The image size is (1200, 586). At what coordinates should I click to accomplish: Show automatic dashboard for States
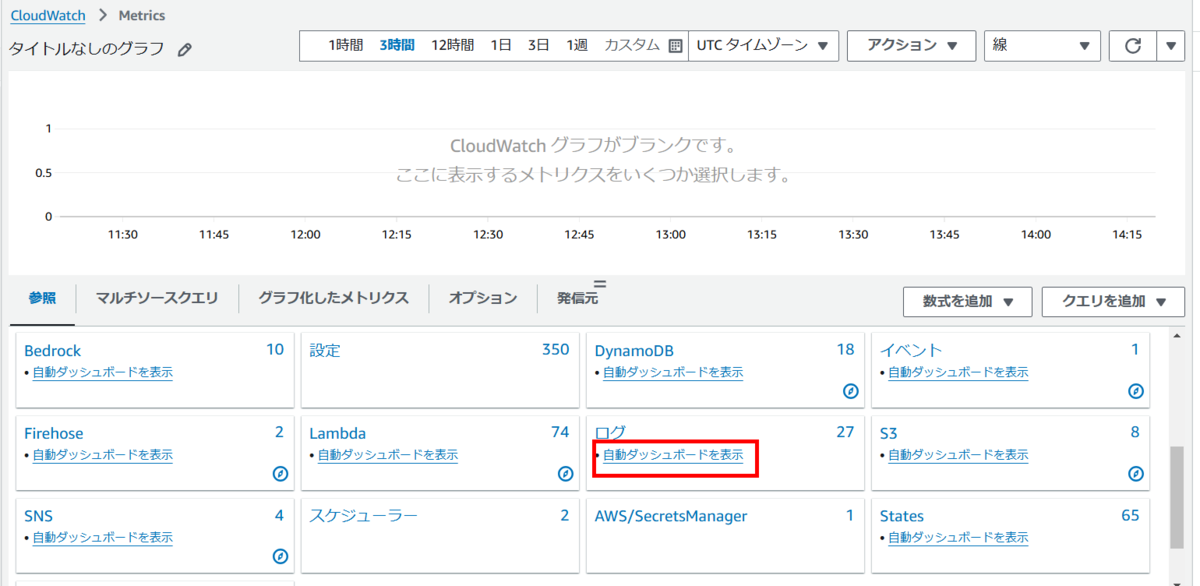click(x=958, y=538)
